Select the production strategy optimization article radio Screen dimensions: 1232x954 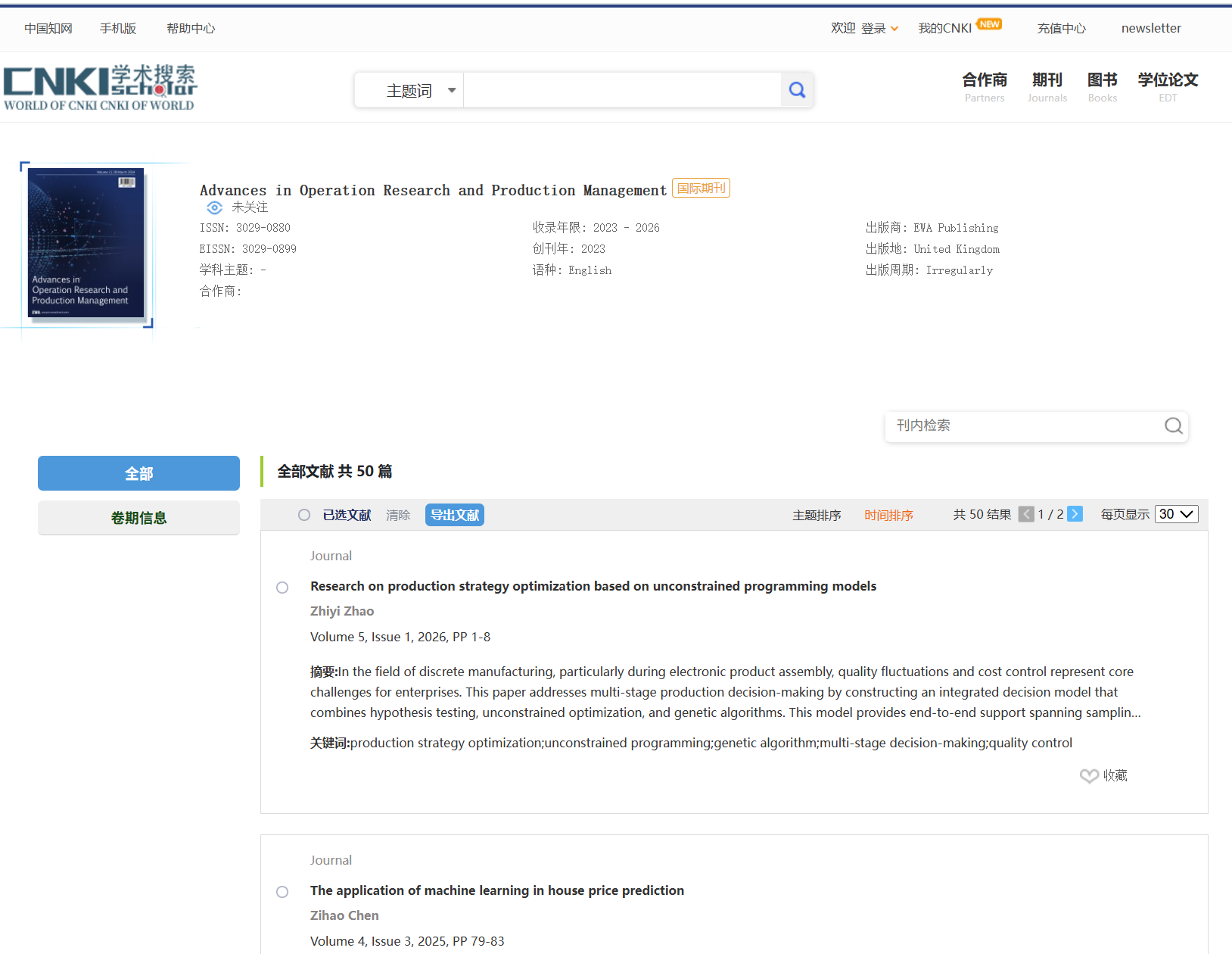282,588
